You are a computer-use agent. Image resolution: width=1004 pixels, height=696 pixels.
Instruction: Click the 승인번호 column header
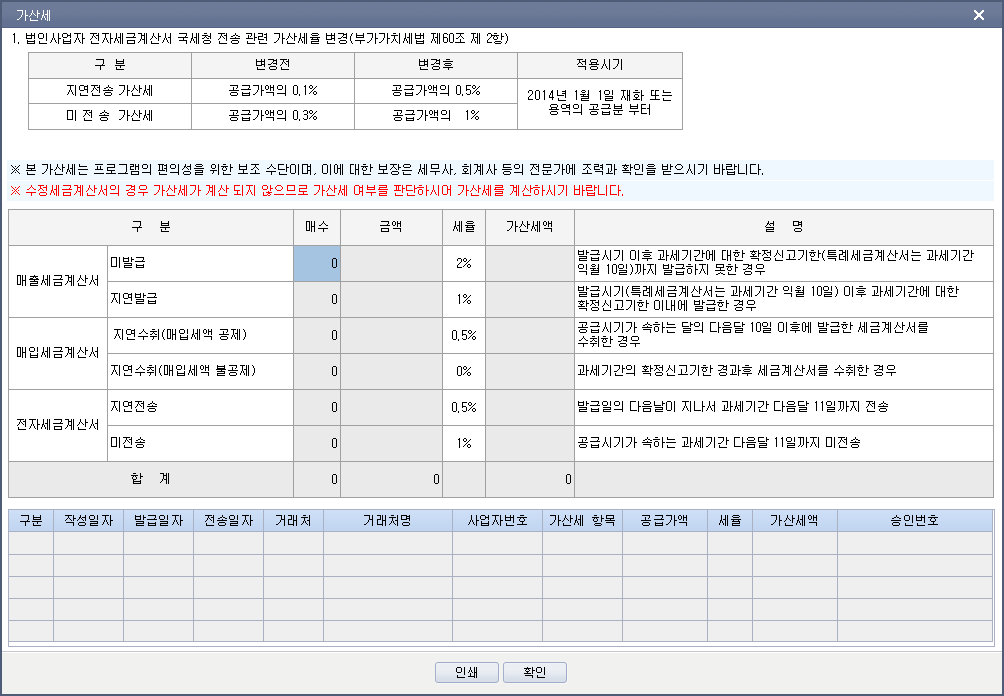[915, 521]
